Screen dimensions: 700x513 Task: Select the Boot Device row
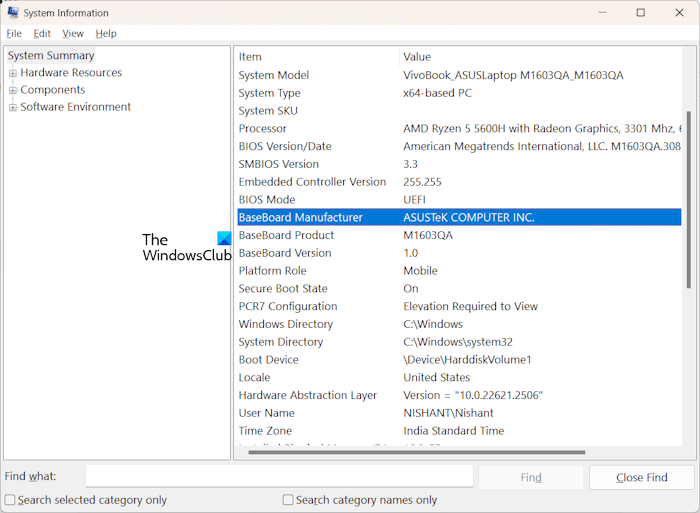(459, 360)
